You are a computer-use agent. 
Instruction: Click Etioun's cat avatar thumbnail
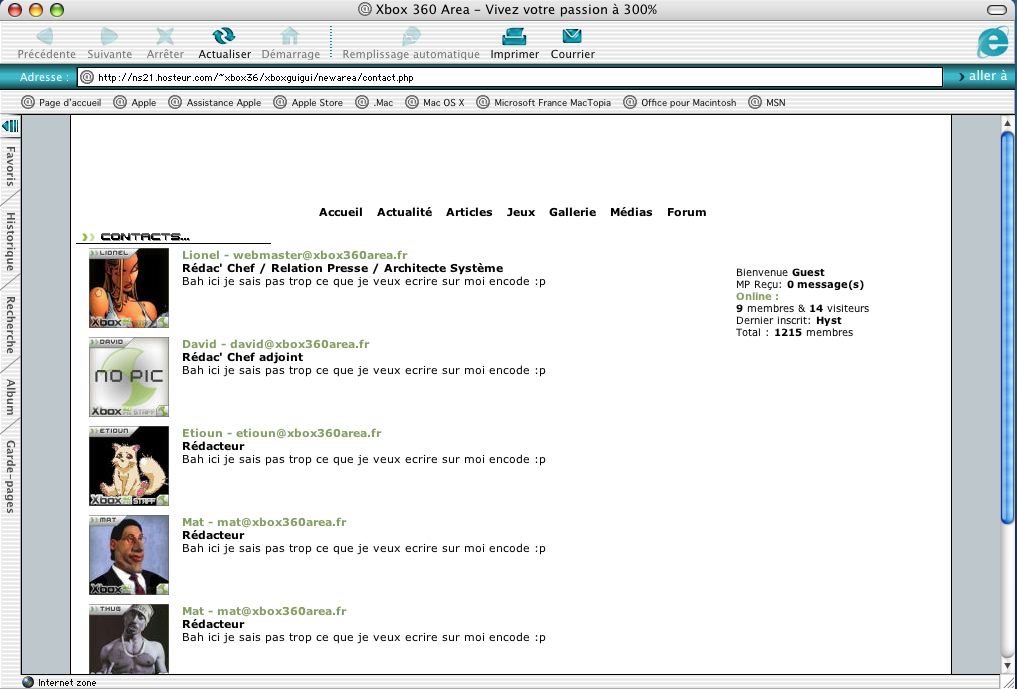tap(129, 466)
